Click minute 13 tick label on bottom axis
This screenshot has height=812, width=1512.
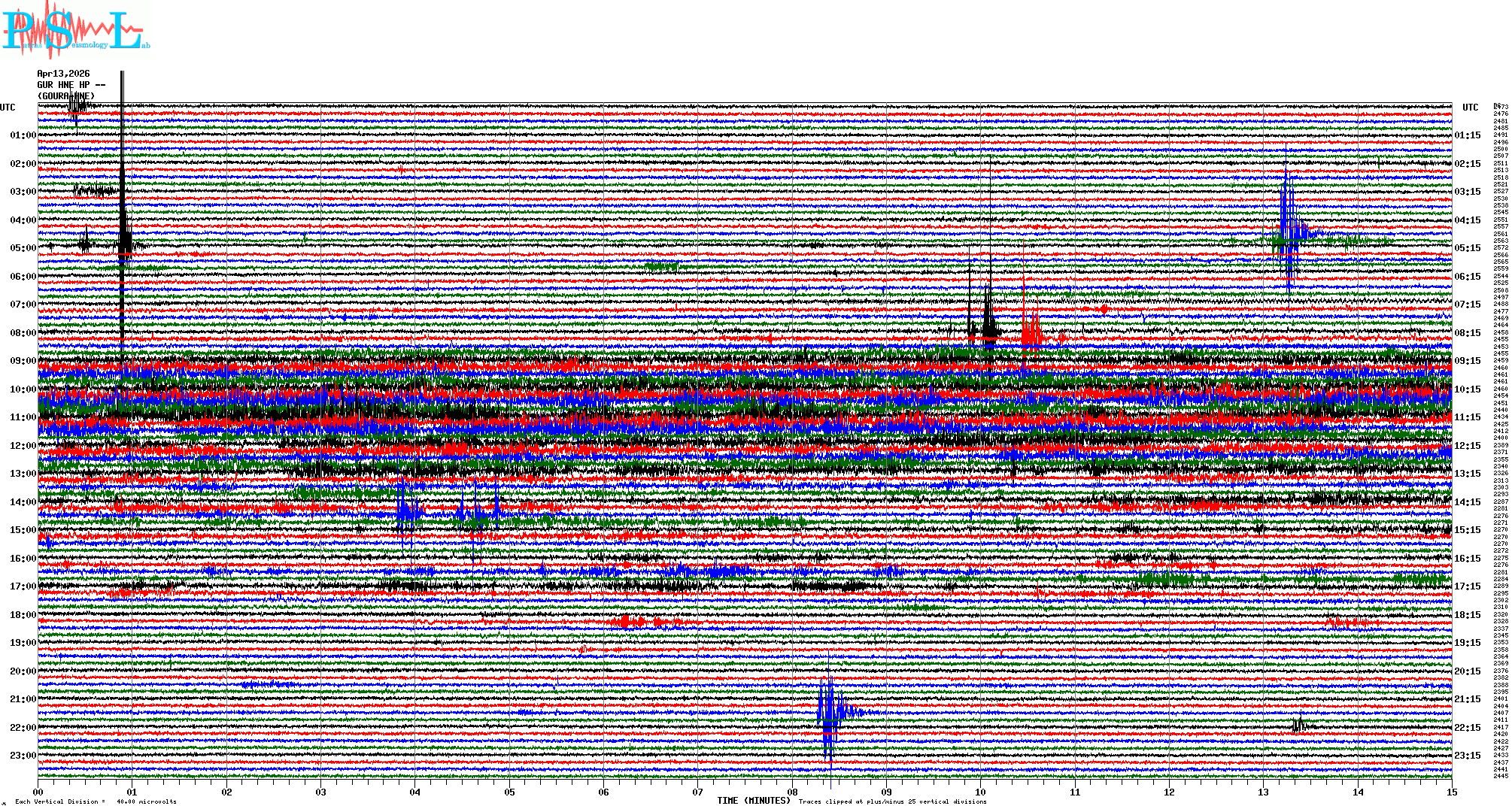point(1264,792)
